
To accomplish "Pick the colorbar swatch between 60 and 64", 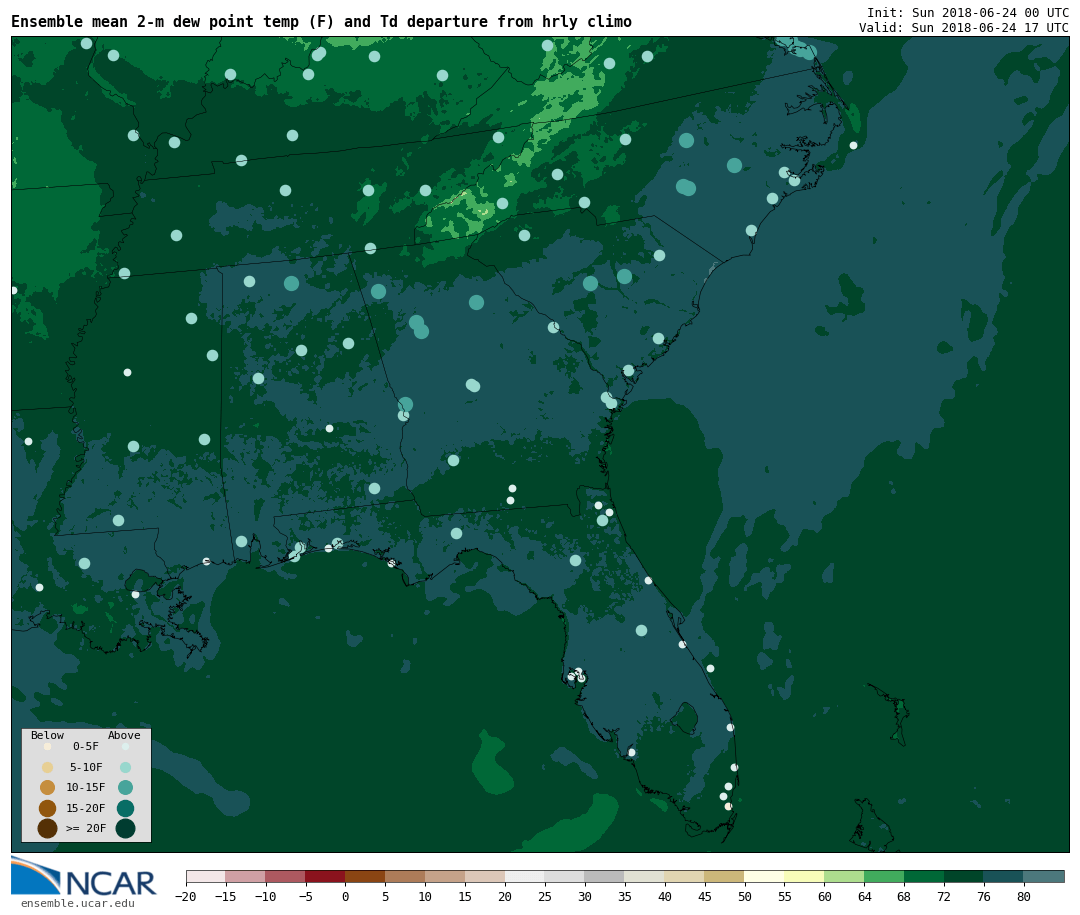I will pyautogui.click(x=845, y=877).
